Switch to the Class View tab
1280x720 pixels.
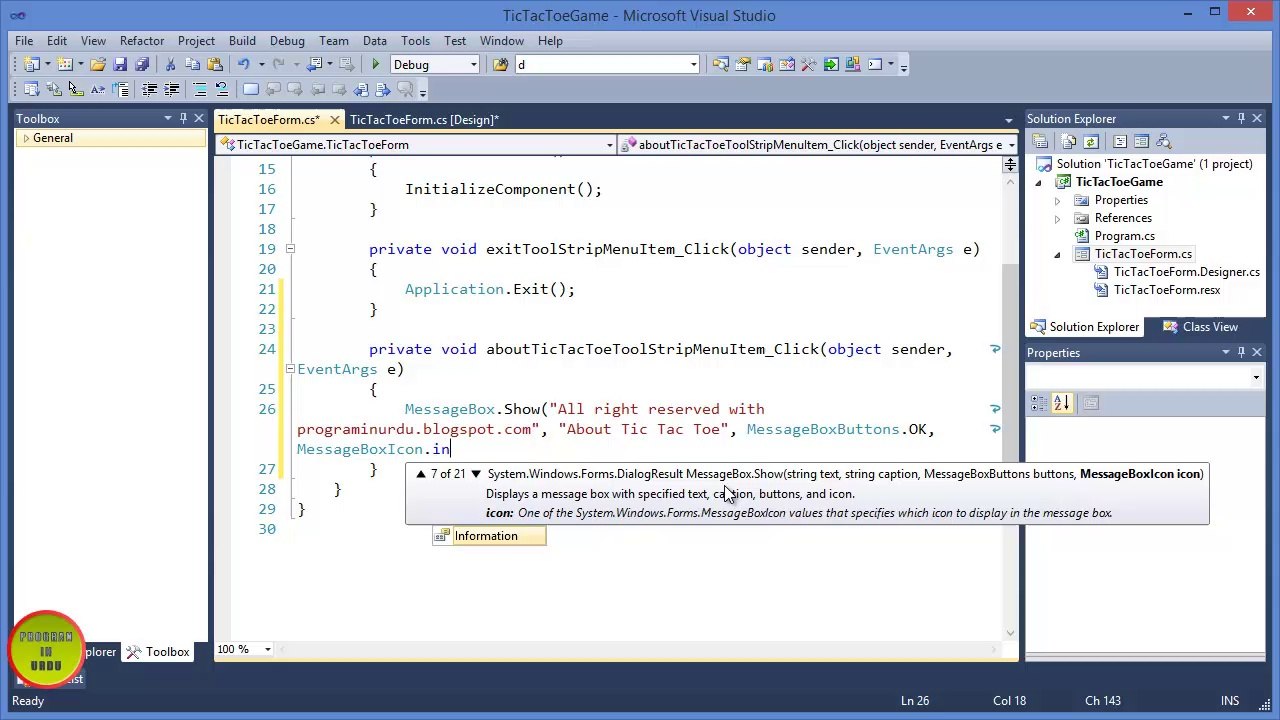[x=1200, y=327]
